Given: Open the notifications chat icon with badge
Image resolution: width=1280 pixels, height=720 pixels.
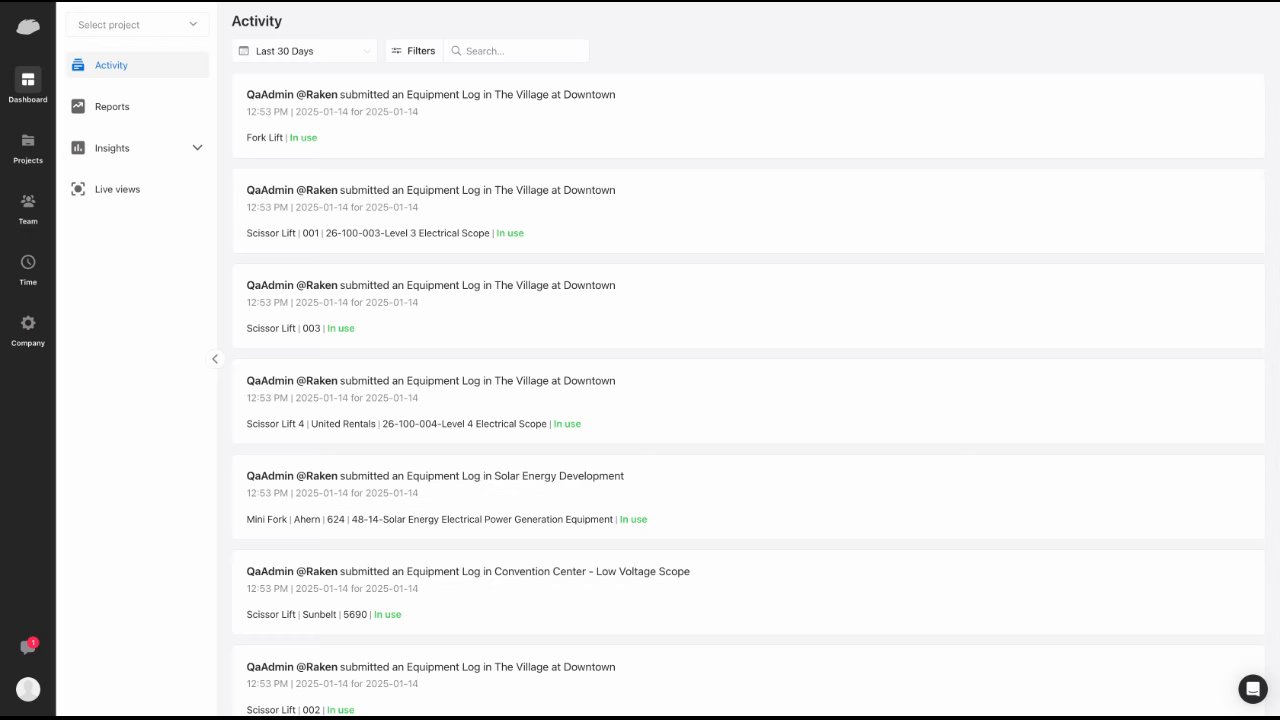Looking at the screenshot, I should [x=28, y=647].
